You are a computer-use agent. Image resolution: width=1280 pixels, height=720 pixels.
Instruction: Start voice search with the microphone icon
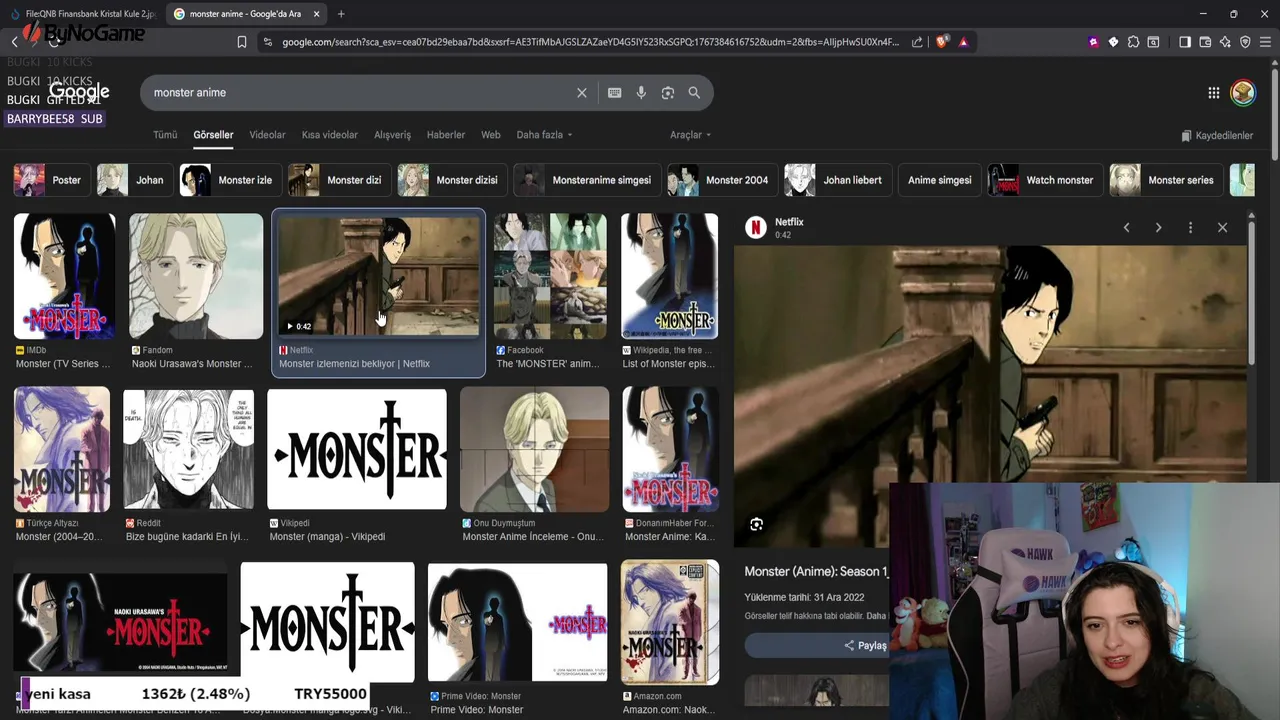(641, 93)
